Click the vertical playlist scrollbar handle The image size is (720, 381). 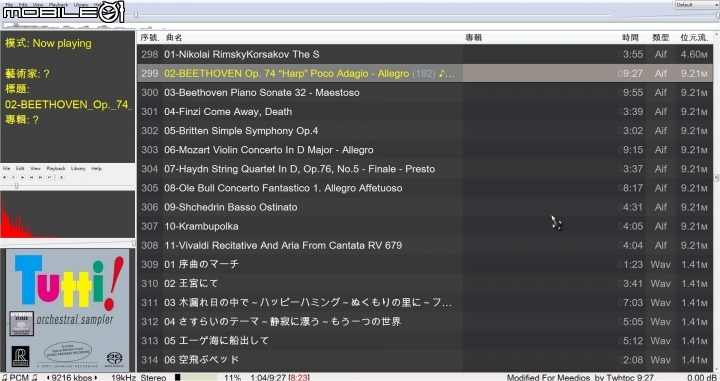coord(716,177)
